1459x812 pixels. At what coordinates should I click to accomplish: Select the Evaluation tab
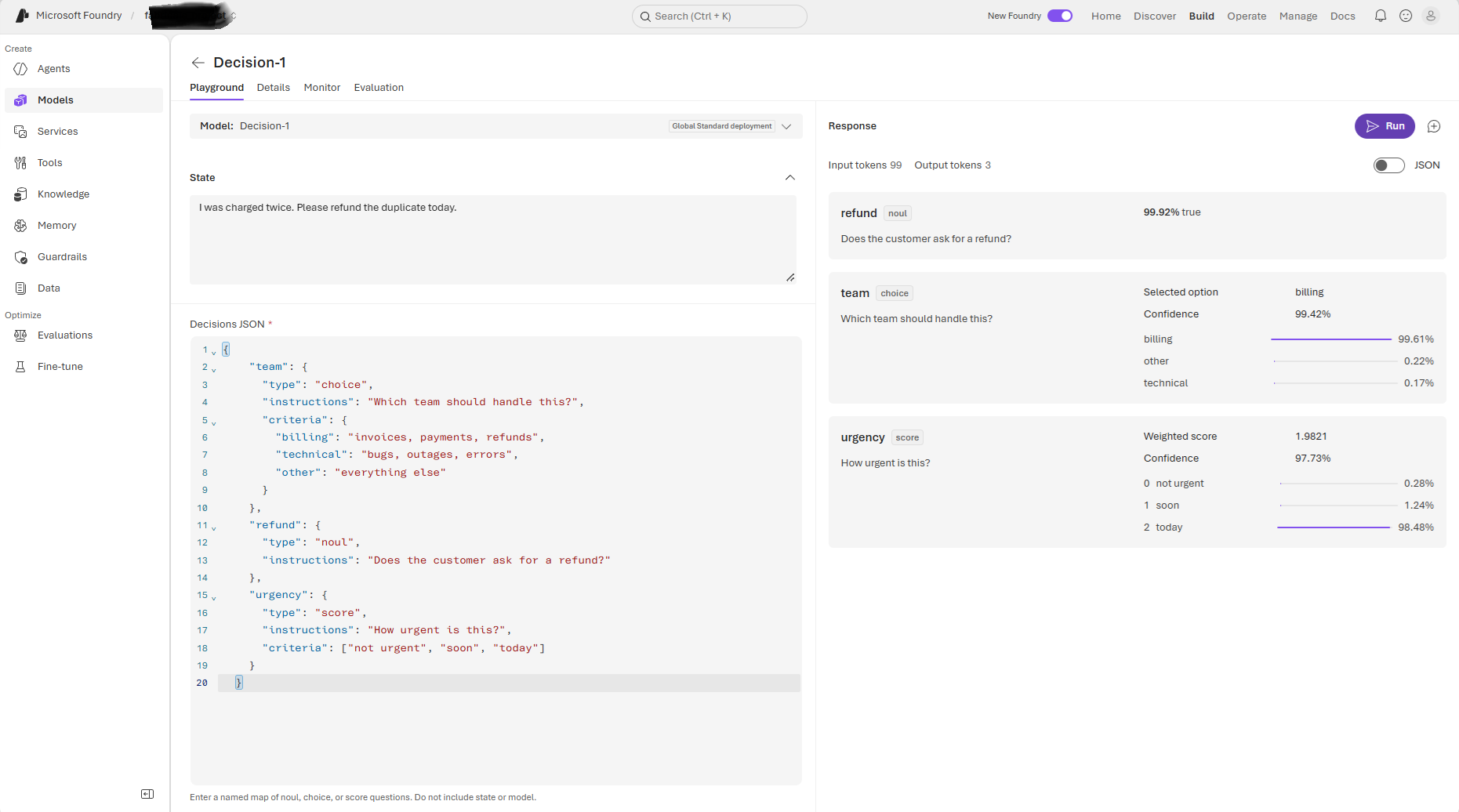(x=379, y=88)
